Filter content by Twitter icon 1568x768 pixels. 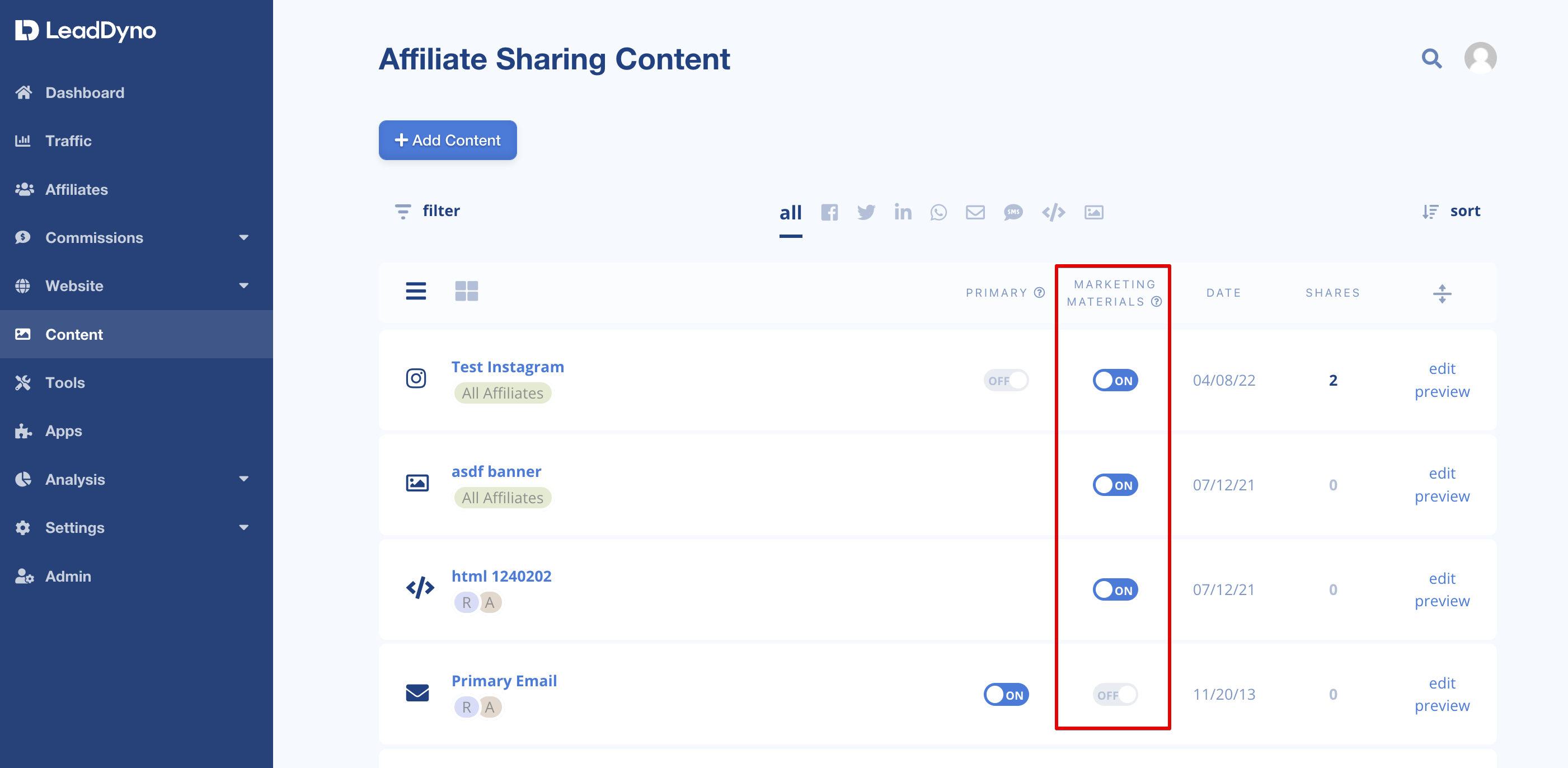(866, 212)
